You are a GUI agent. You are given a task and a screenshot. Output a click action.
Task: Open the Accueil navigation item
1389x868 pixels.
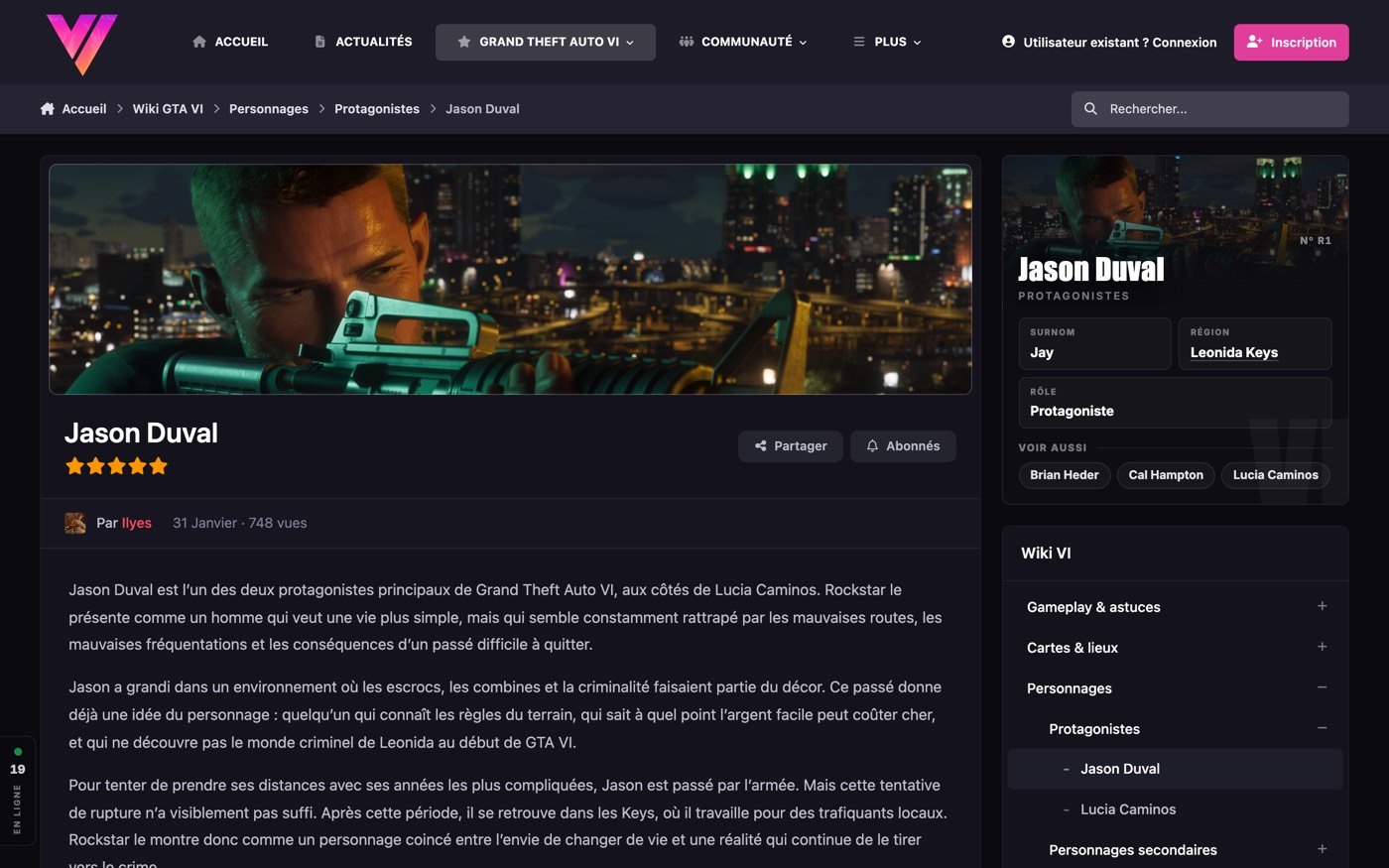[230, 42]
